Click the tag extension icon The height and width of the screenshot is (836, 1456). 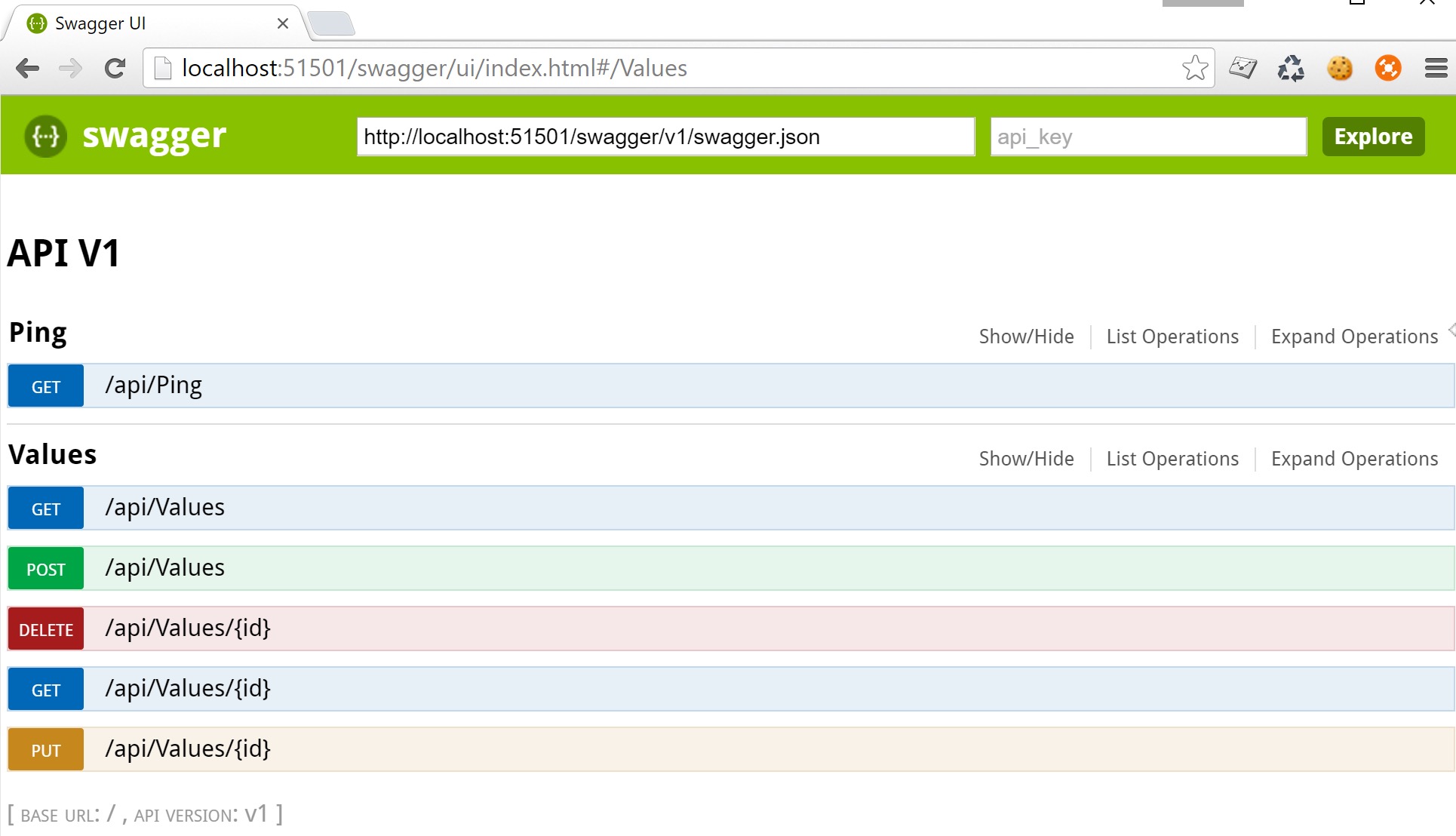click(1243, 69)
